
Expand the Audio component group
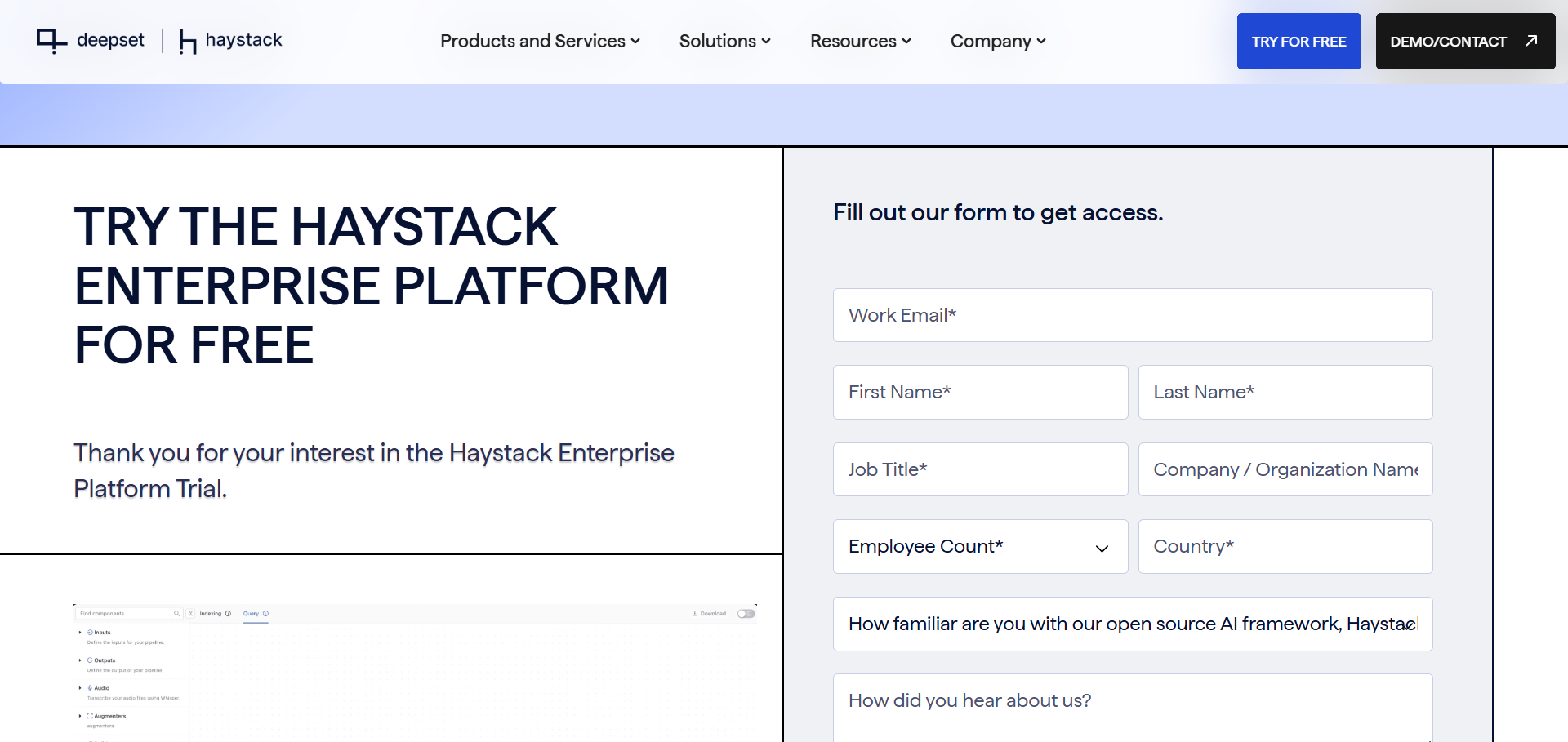[80, 688]
